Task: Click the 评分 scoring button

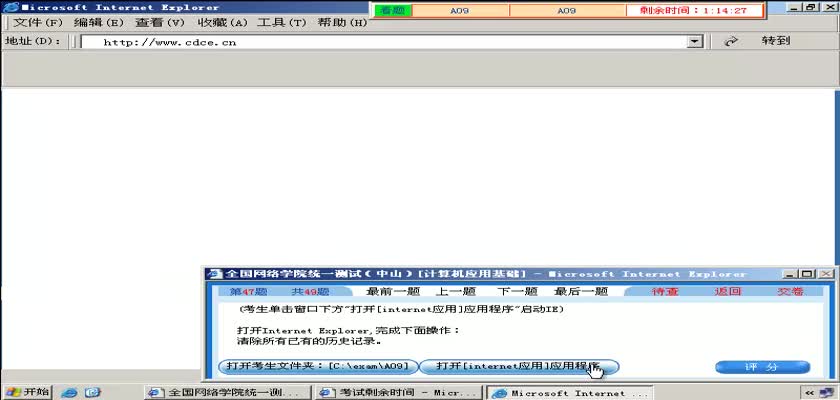Action: (762, 367)
